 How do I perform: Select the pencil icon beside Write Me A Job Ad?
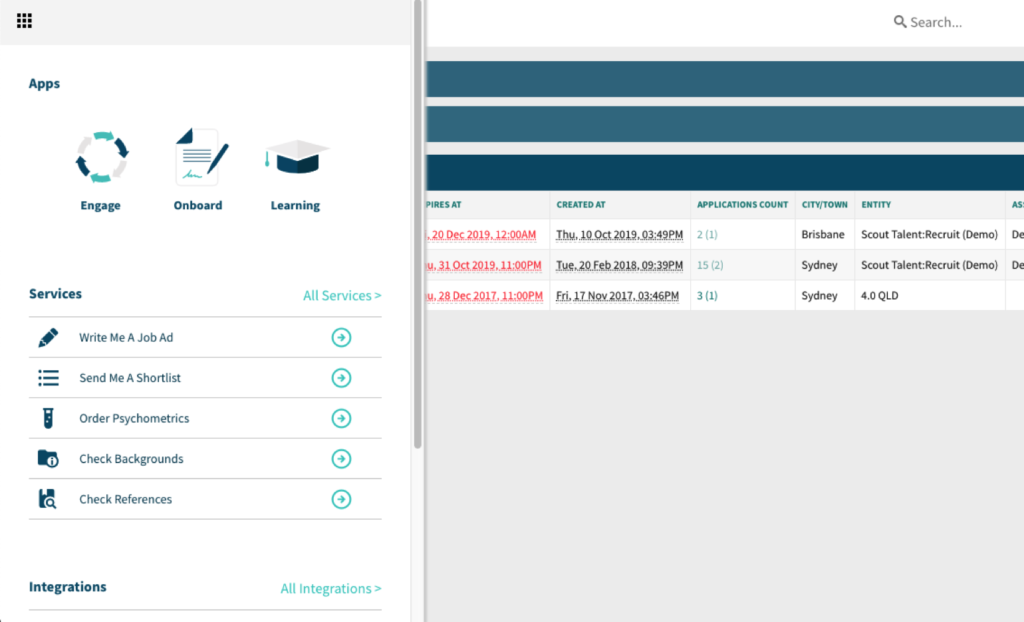coord(46,337)
